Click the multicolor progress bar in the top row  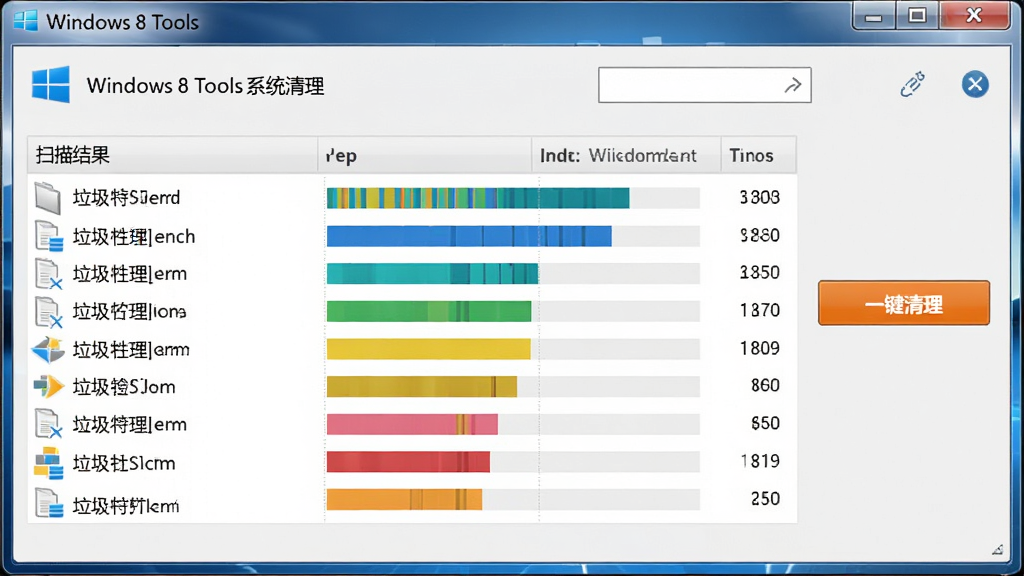click(x=478, y=198)
